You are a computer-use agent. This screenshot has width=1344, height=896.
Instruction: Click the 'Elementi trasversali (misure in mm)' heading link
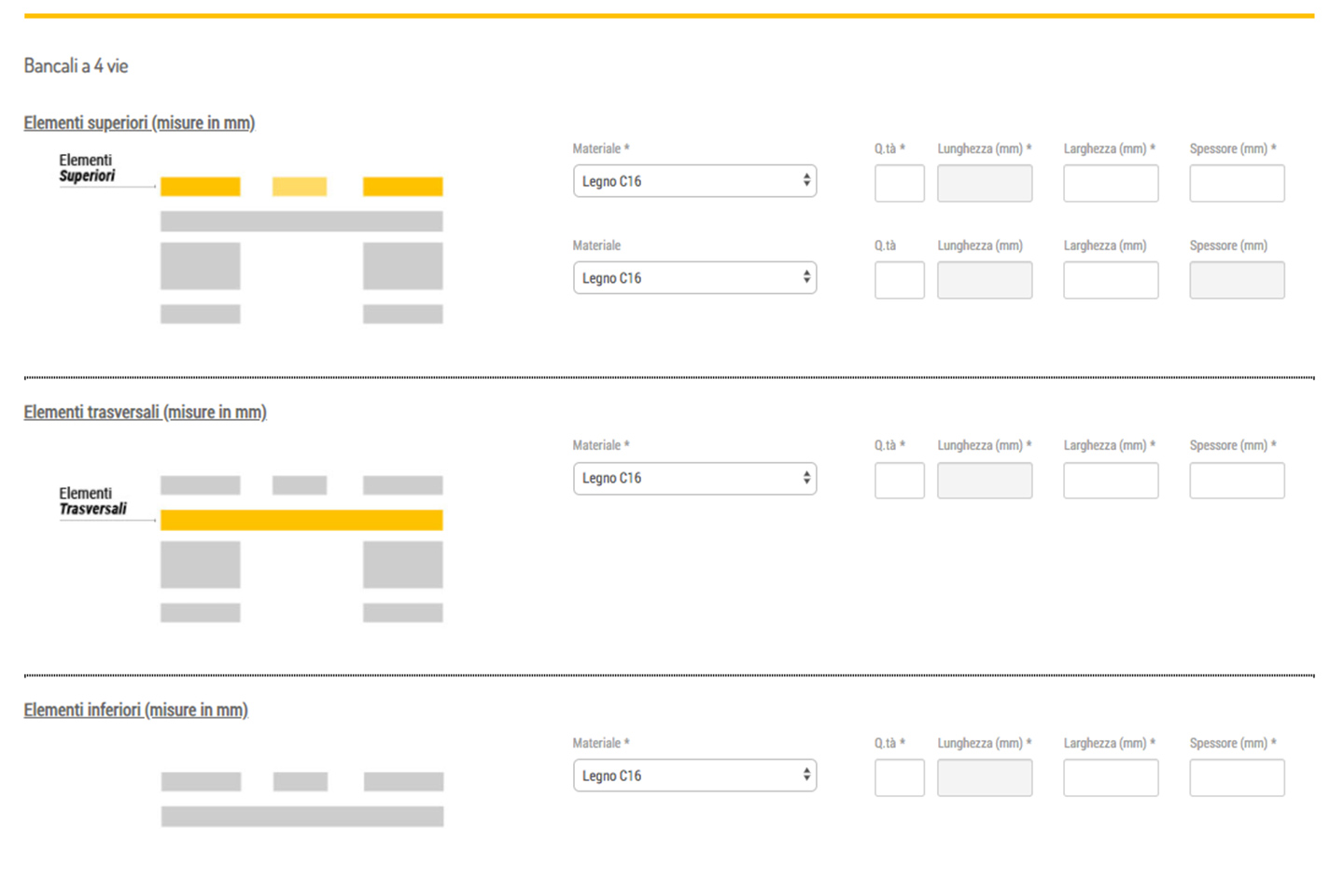[145, 413]
